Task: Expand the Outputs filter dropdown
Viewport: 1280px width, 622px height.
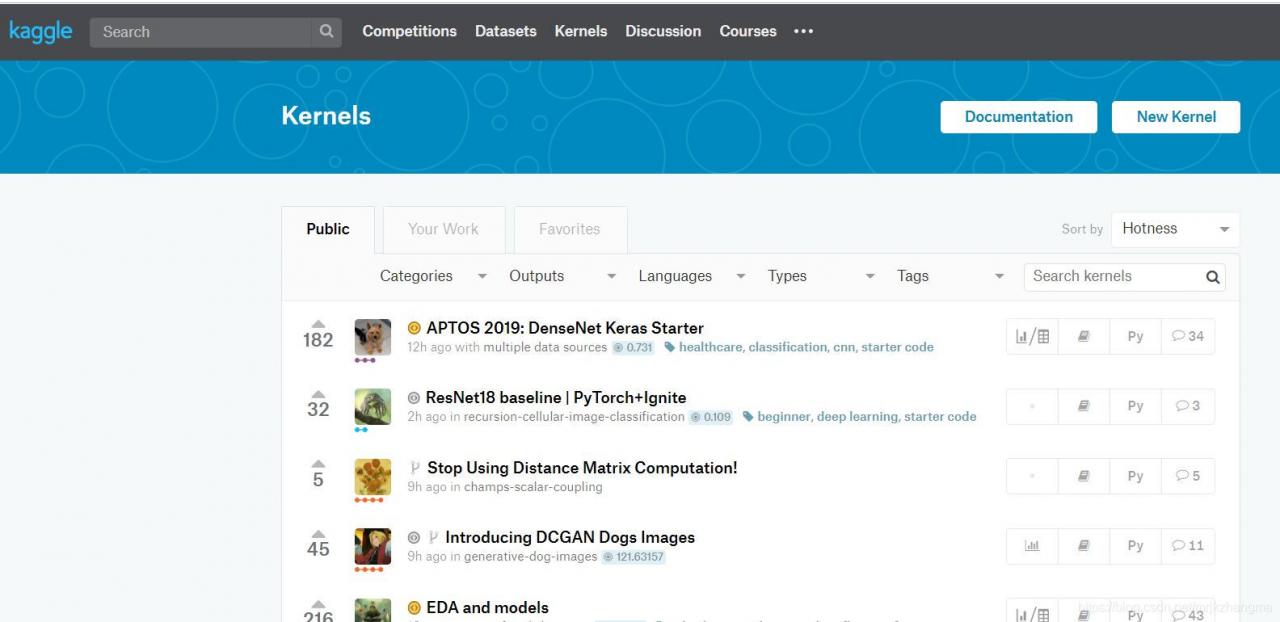Action: [x=562, y=276]
